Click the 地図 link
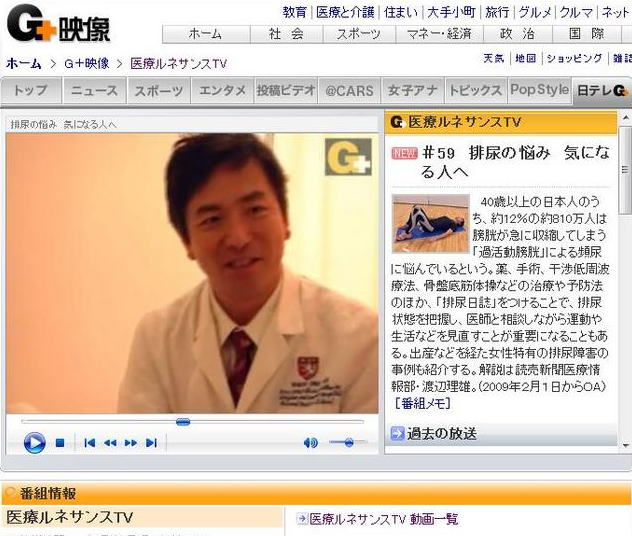Image resolution: width=632 pixels, height=536 pixels. [x=526, y=58]
